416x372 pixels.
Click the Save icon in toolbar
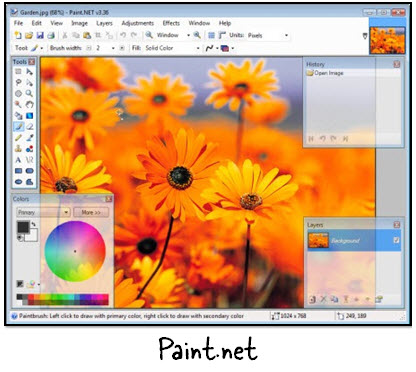coord(40,35)
